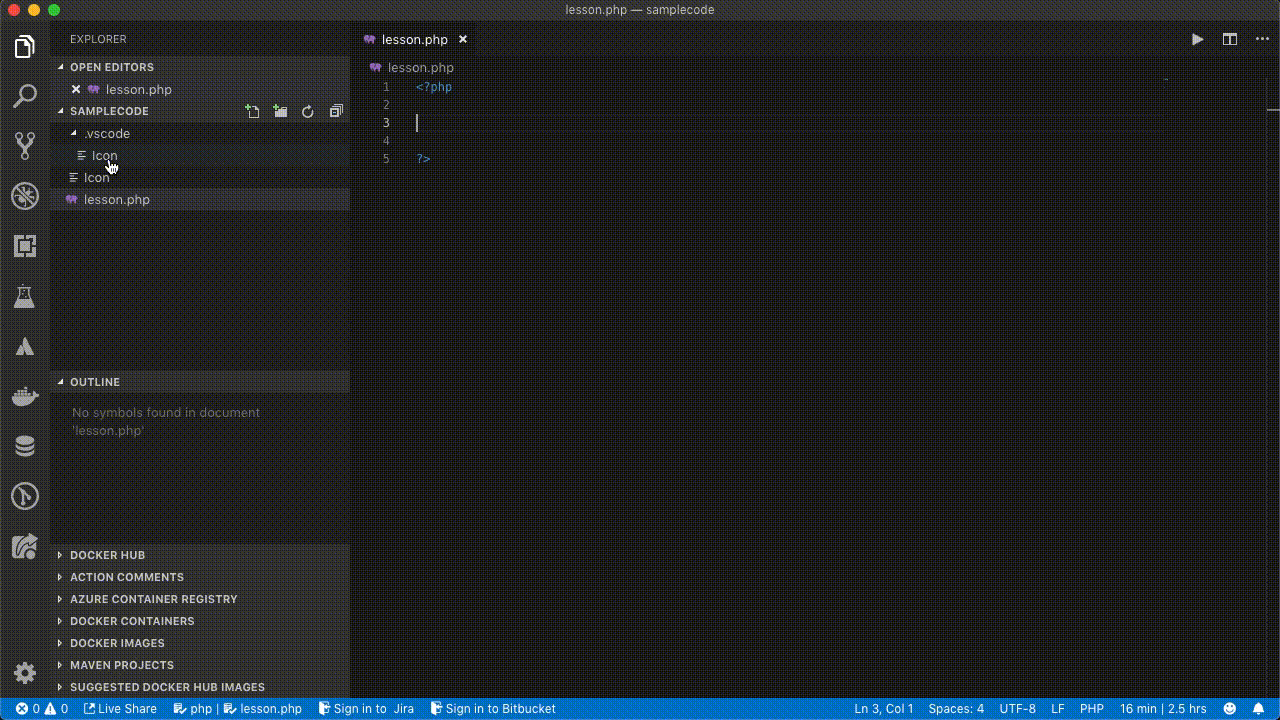Open the Extensions view icon

click(x=25, y=246)
